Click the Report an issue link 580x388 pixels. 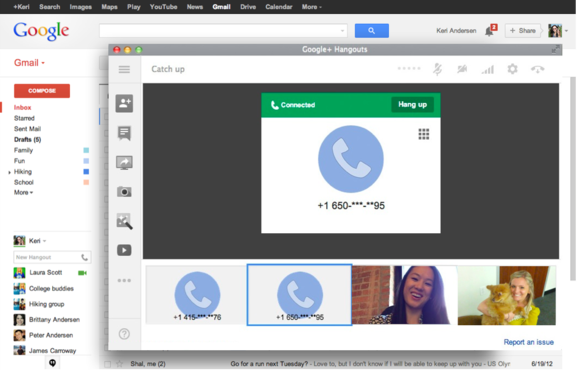[x=529, y=342]
